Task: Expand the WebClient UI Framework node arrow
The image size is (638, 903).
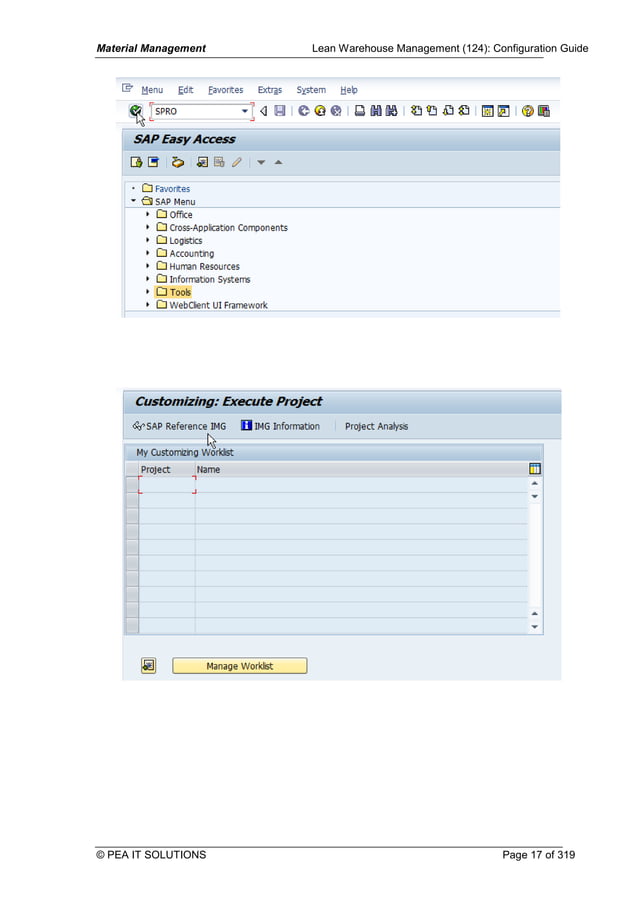Action: click(148, 305)
